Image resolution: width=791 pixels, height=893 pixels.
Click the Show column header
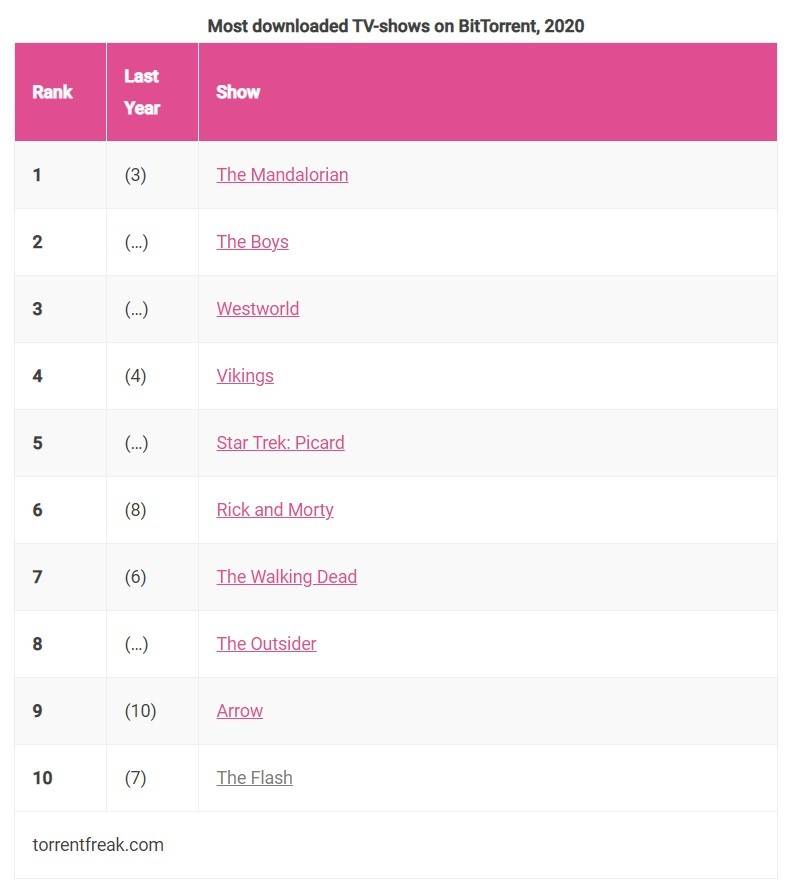click(238, 92)
